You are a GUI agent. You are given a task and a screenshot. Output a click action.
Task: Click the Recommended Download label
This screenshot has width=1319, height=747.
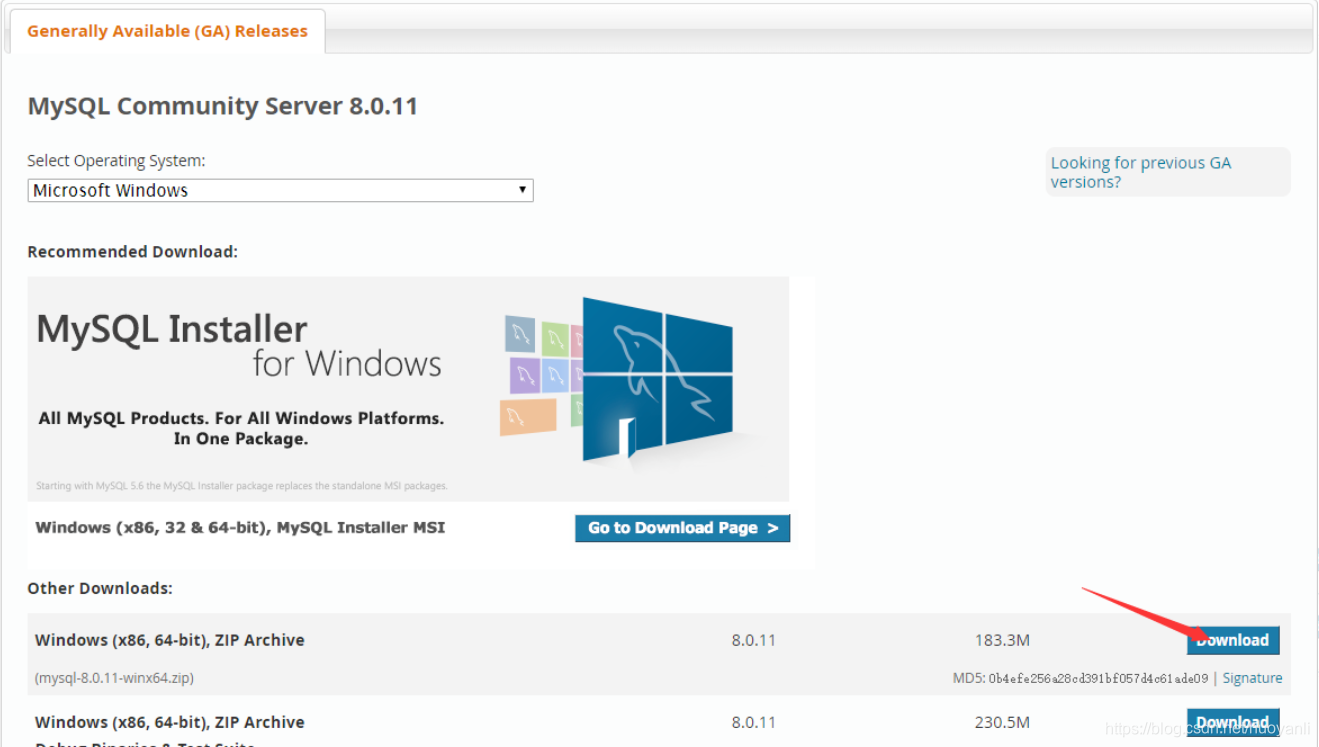coord(132,252)
